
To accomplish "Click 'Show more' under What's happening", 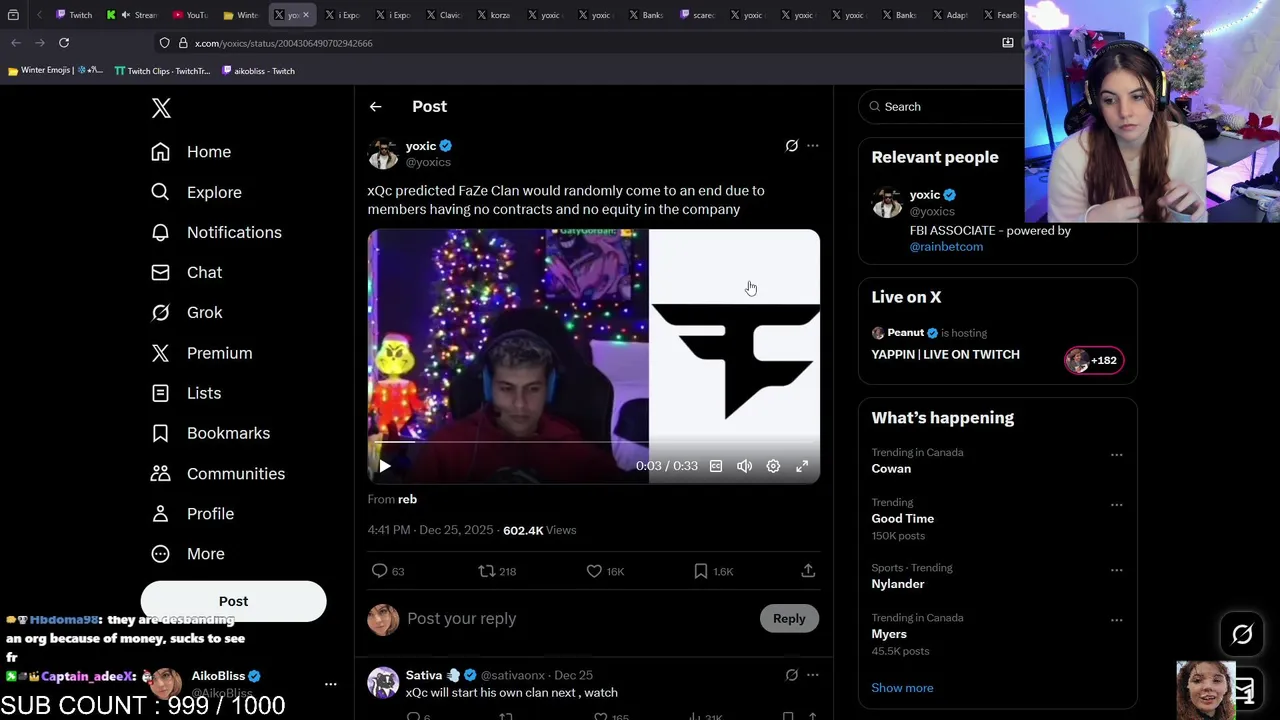I will coord(902,688).
